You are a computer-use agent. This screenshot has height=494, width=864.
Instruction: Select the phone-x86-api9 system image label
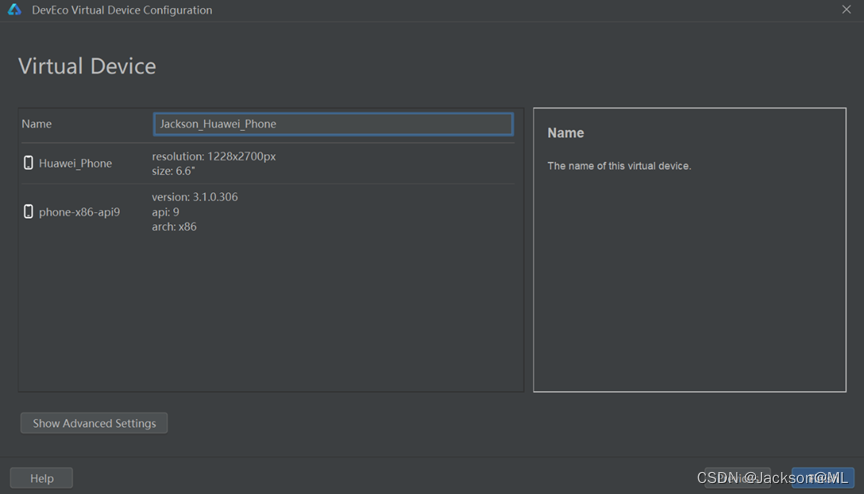[79, 212]
